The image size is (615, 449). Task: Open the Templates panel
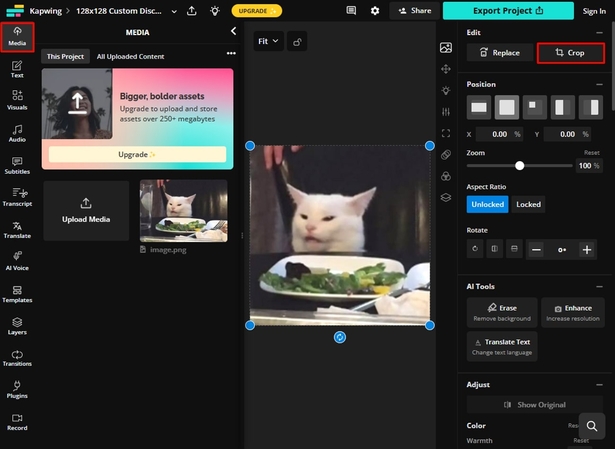[x=17, y=293]
